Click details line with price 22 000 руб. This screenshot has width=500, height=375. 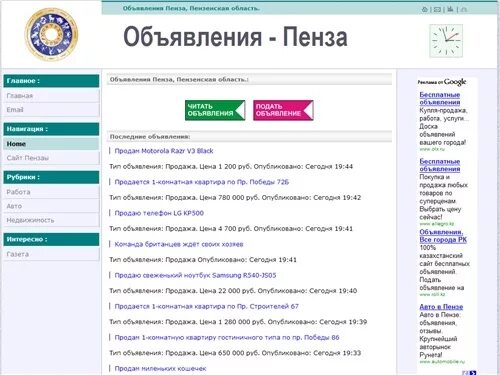pyautogui.click(x=233, y=291)
